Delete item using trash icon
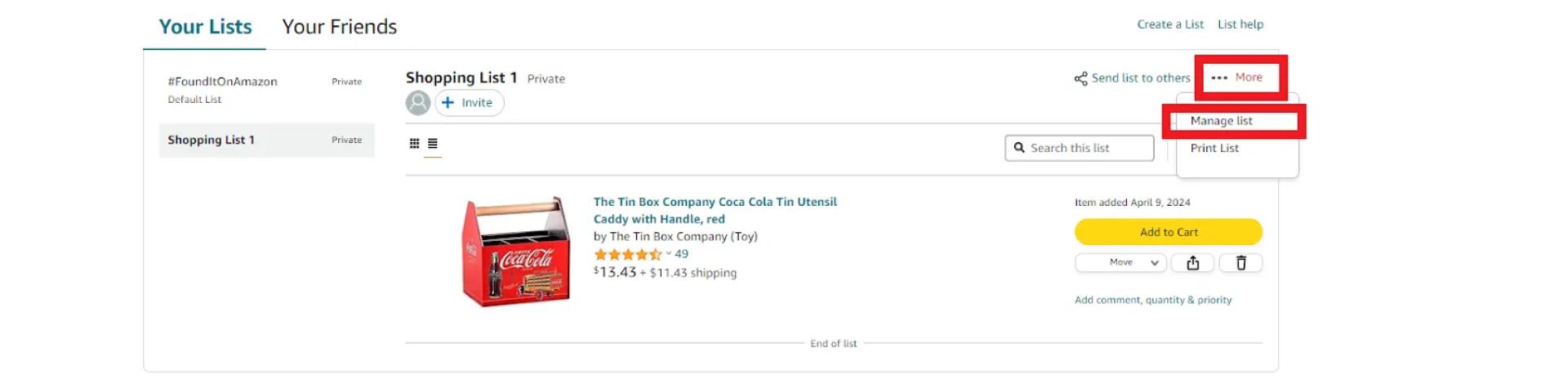 coord(1241,263)
